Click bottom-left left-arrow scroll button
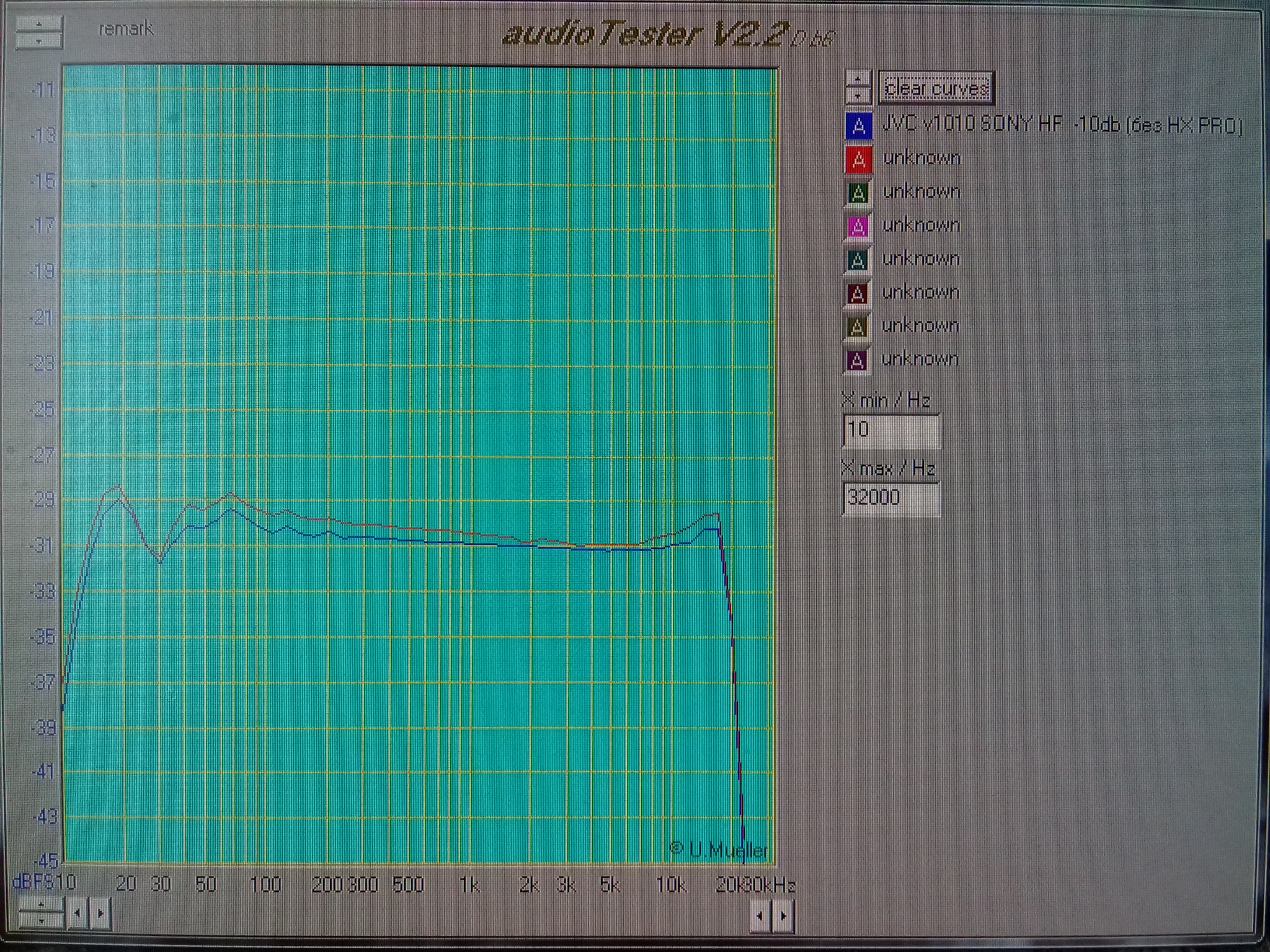1270x952 pixels. pyautogui.click(x=78, y=913)
